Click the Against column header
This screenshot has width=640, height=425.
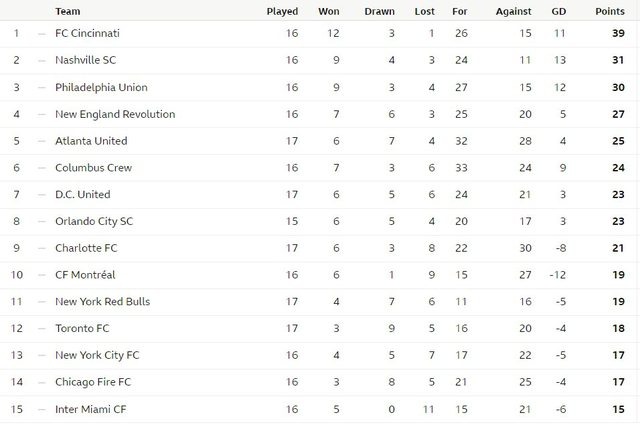tap(513, 11)
